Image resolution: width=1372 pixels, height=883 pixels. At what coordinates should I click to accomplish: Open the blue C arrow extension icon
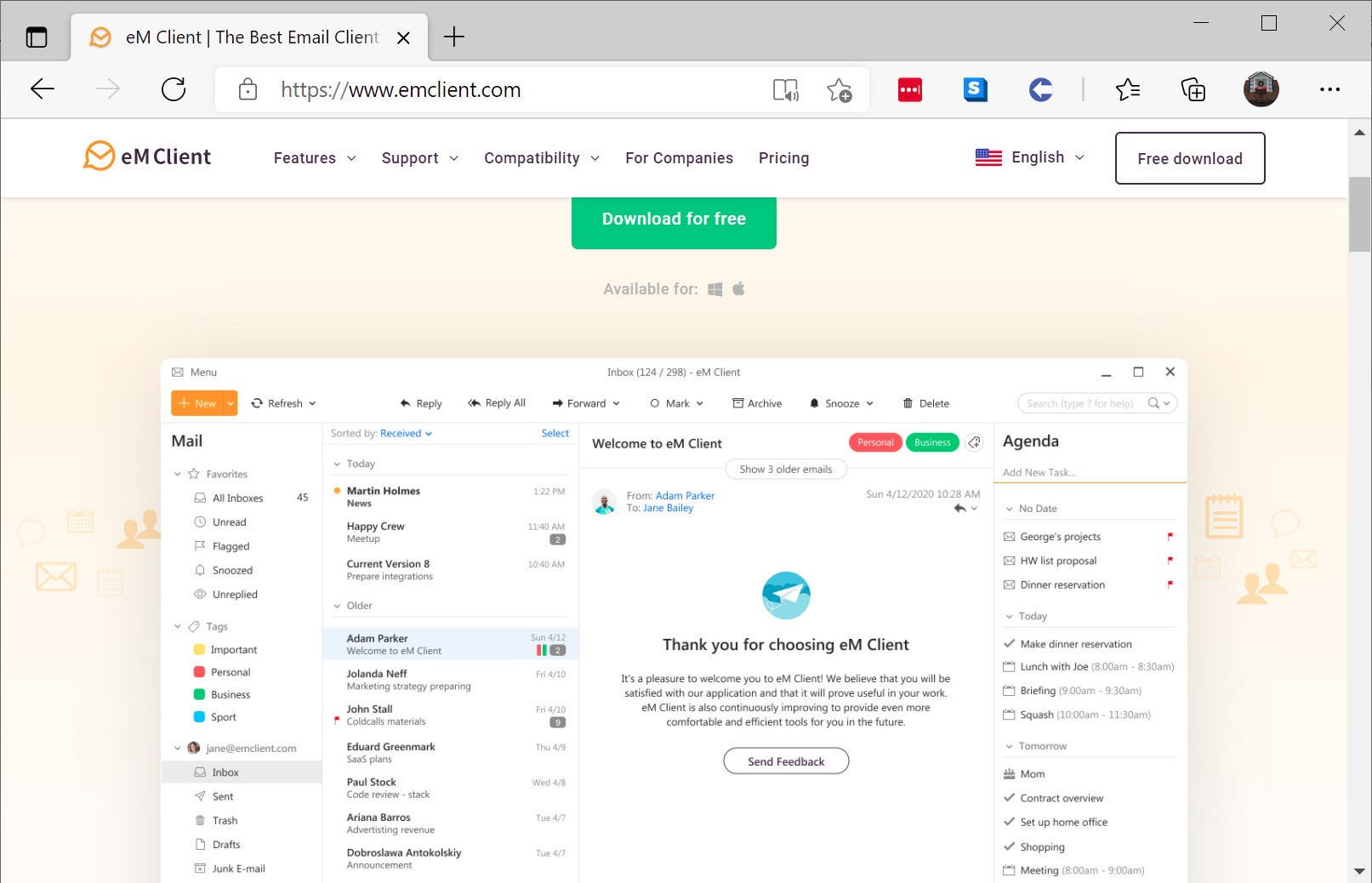tap(1040, 89)
